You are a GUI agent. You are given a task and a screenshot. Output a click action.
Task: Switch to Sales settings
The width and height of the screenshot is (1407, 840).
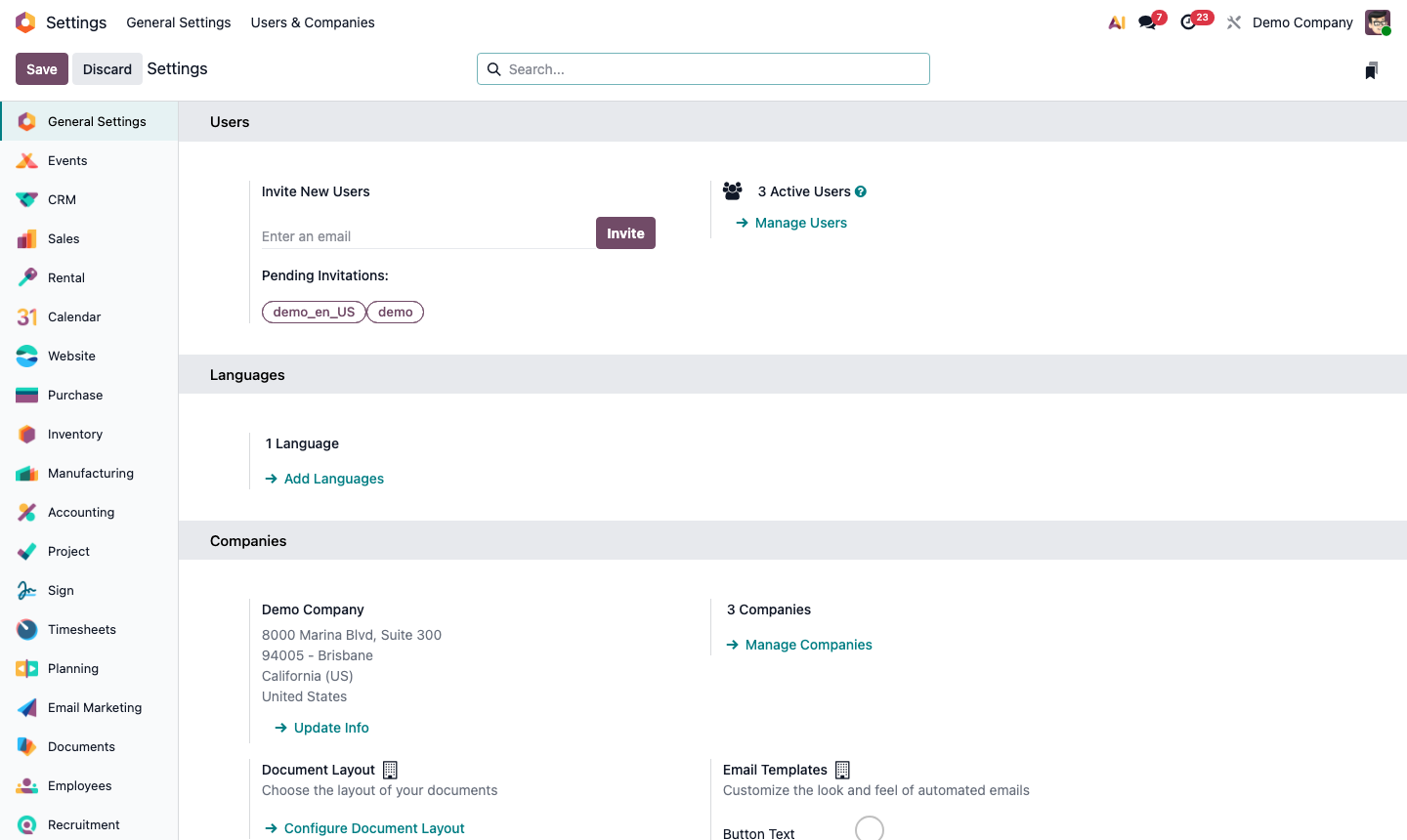pos(64,238)
